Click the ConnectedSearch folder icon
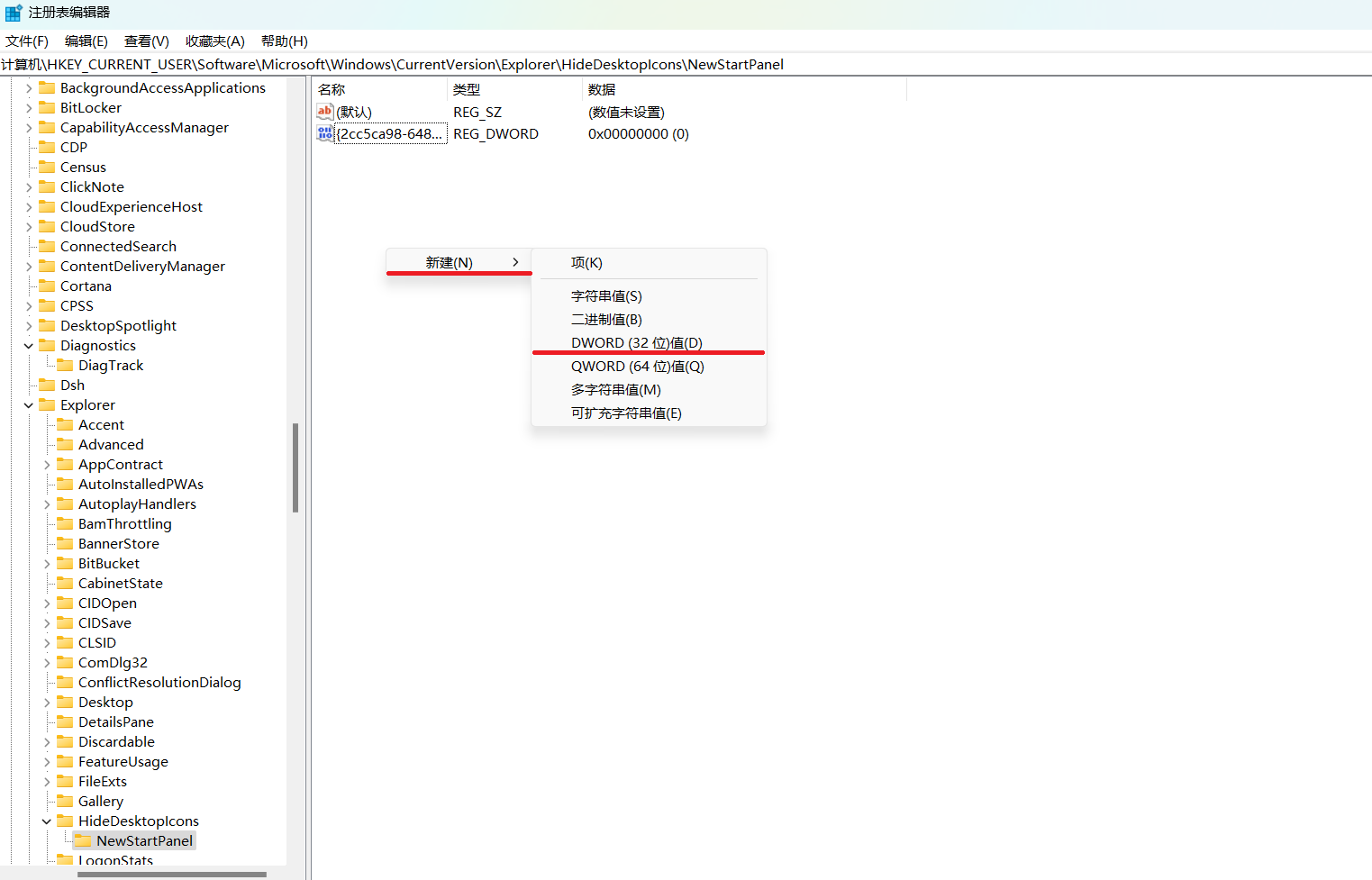This screenshot has width=1372, height=880. coord(48,246)
